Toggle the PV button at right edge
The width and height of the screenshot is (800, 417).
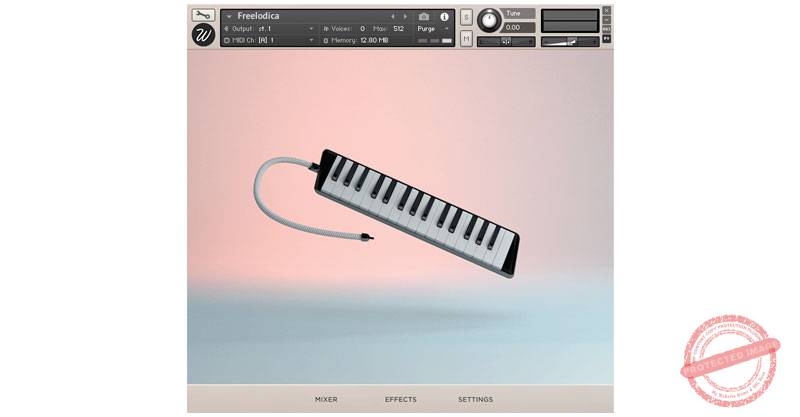[x=606, y=39]
